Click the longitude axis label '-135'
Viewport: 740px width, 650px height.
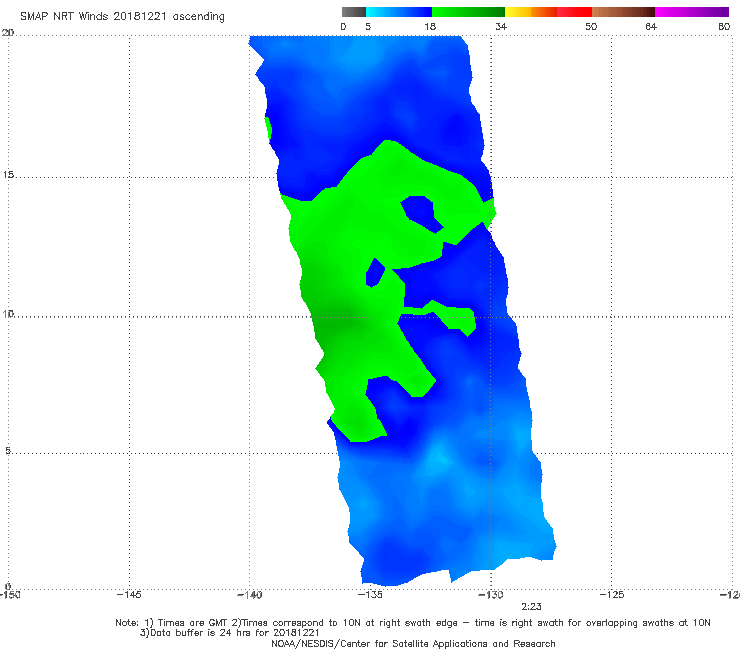tap(370, 595)
